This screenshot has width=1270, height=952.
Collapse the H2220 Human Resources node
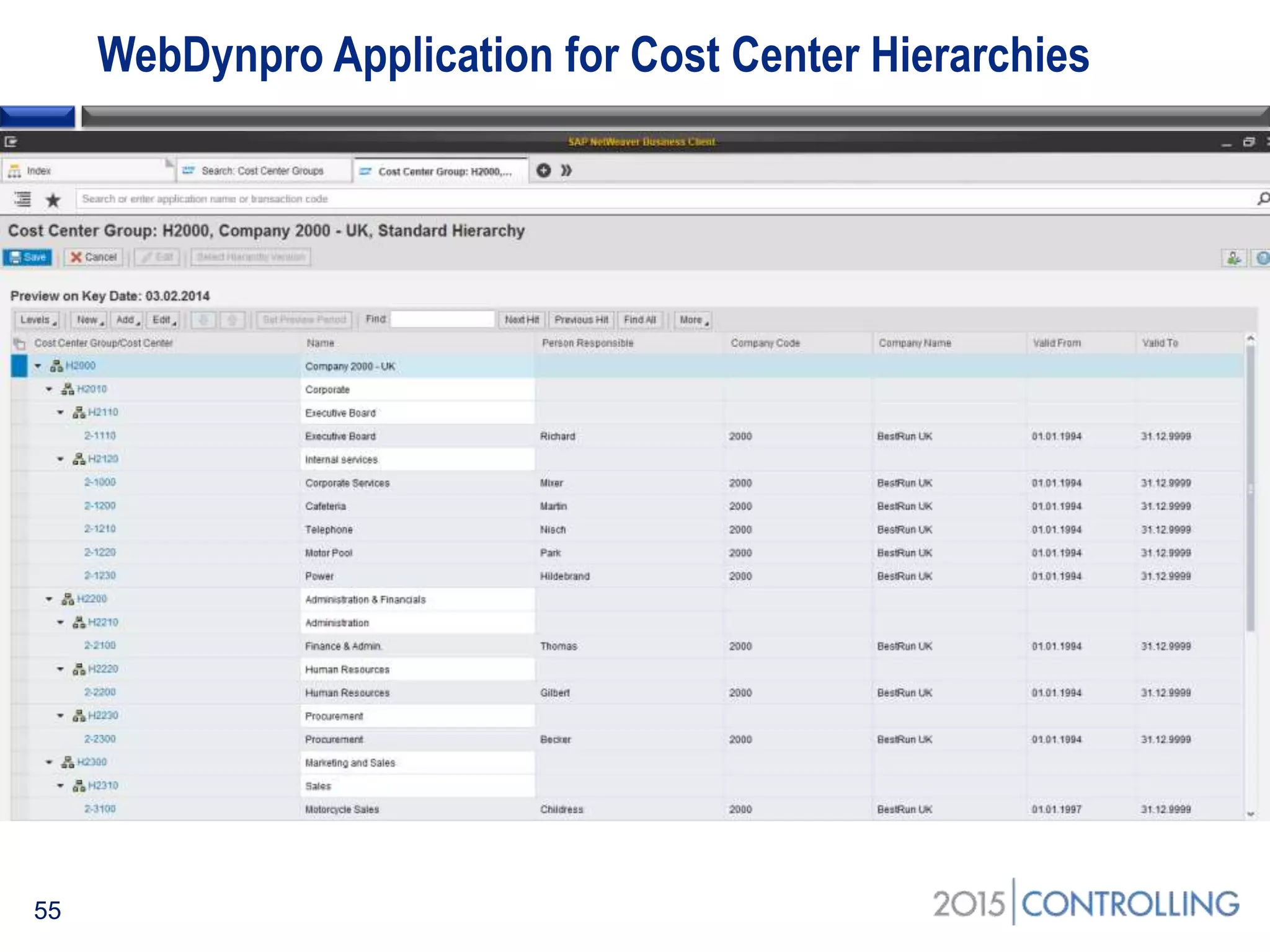pyautogui.click(x=60, y=669)
